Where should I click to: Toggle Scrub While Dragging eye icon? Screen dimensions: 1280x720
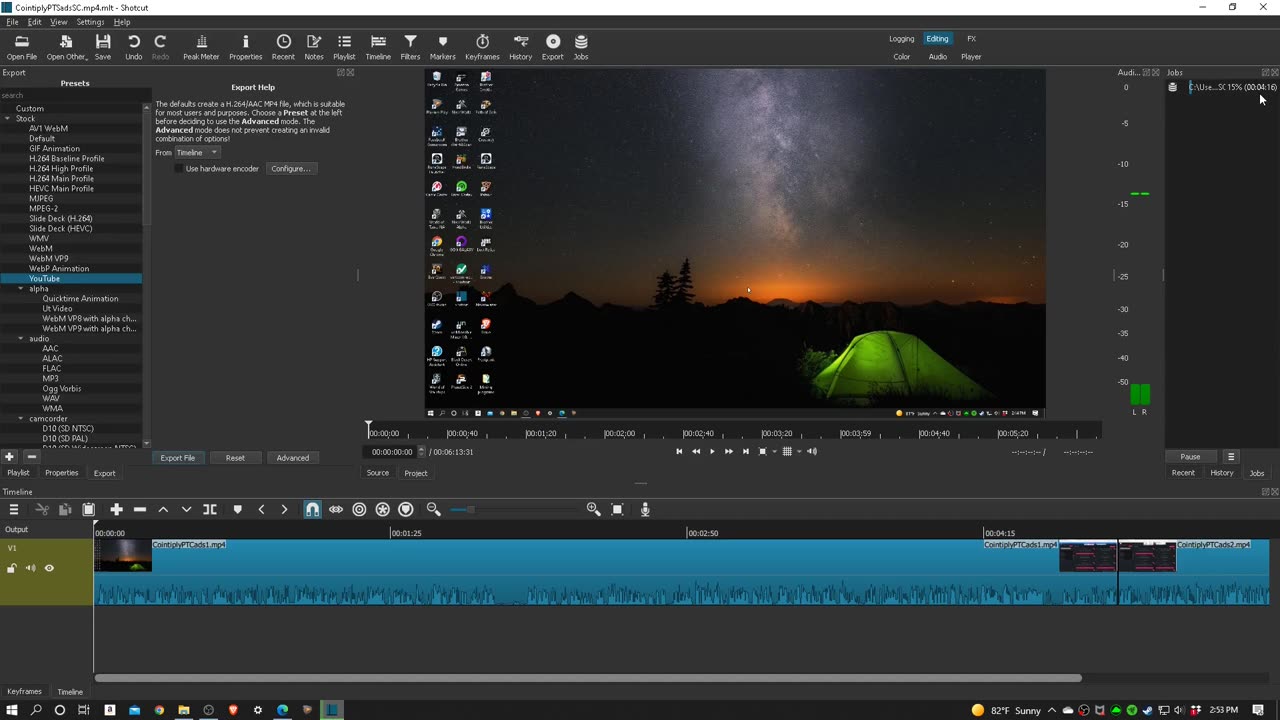click(x=336, y=510)
